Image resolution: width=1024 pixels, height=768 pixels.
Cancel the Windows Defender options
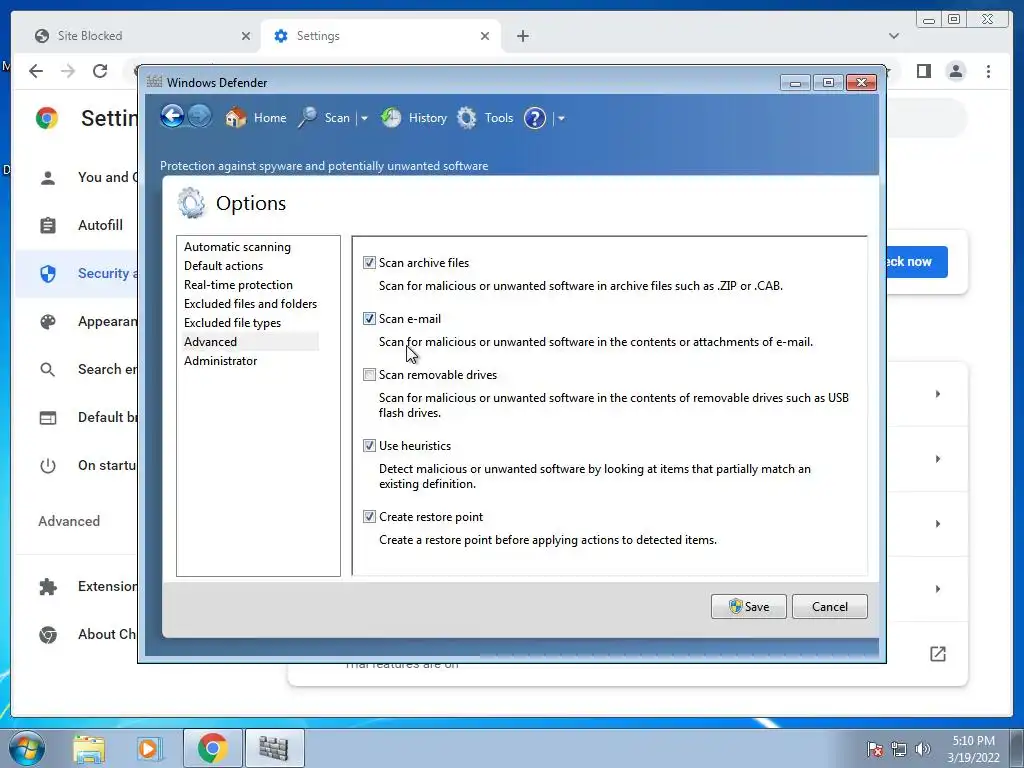(x=829, y=607)
